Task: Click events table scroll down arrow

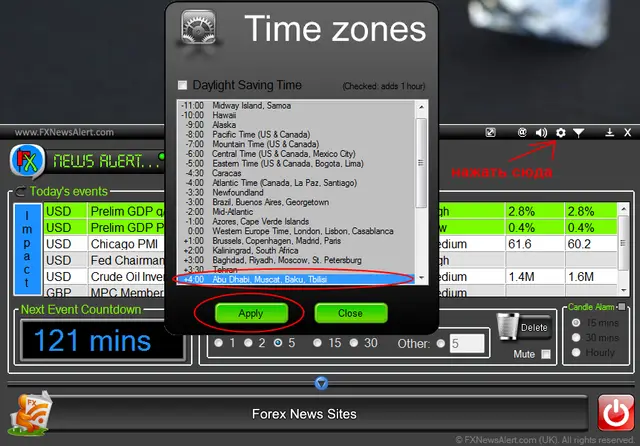Action: point(623,290)
